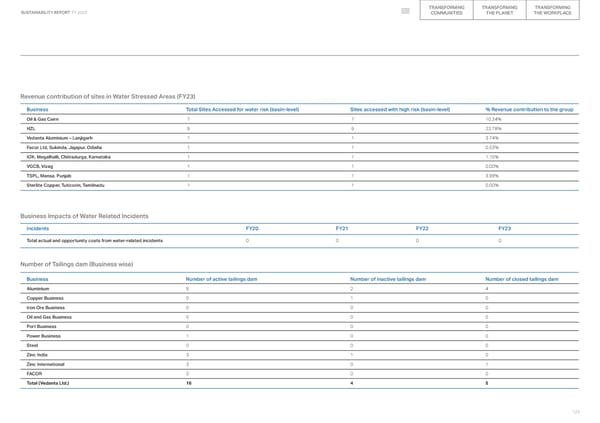Select the 'Facor Ltd, Sukinda, Jajapur, Odisha' row label

[64, 147]
